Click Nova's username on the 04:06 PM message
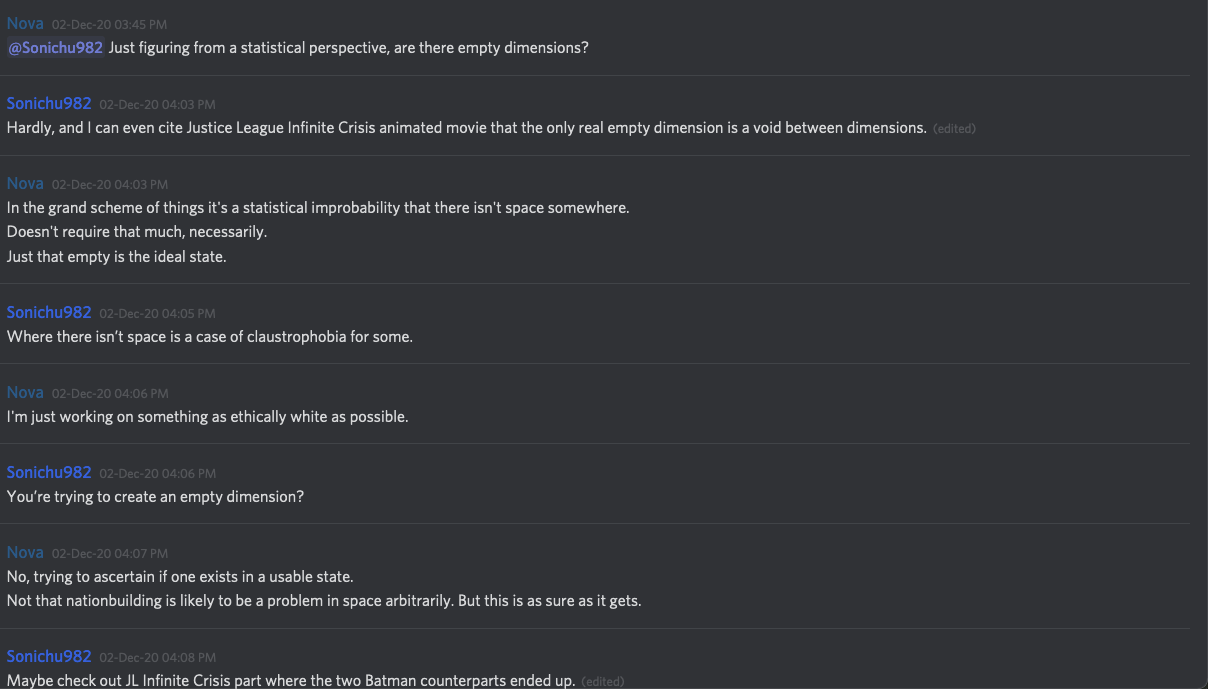 coord(25,392)
